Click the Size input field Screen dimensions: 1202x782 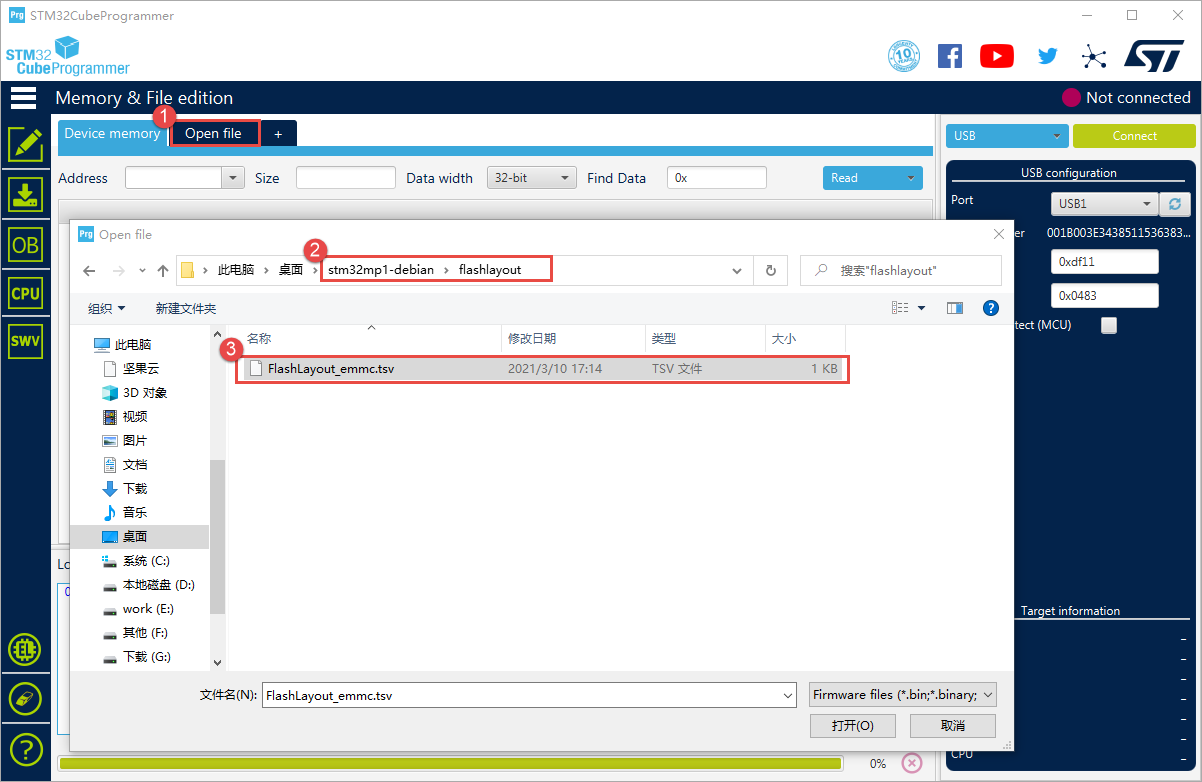tap(346, 178)
